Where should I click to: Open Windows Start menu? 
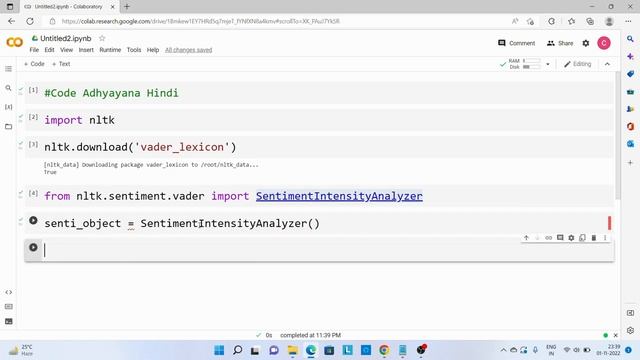(219, 350)
